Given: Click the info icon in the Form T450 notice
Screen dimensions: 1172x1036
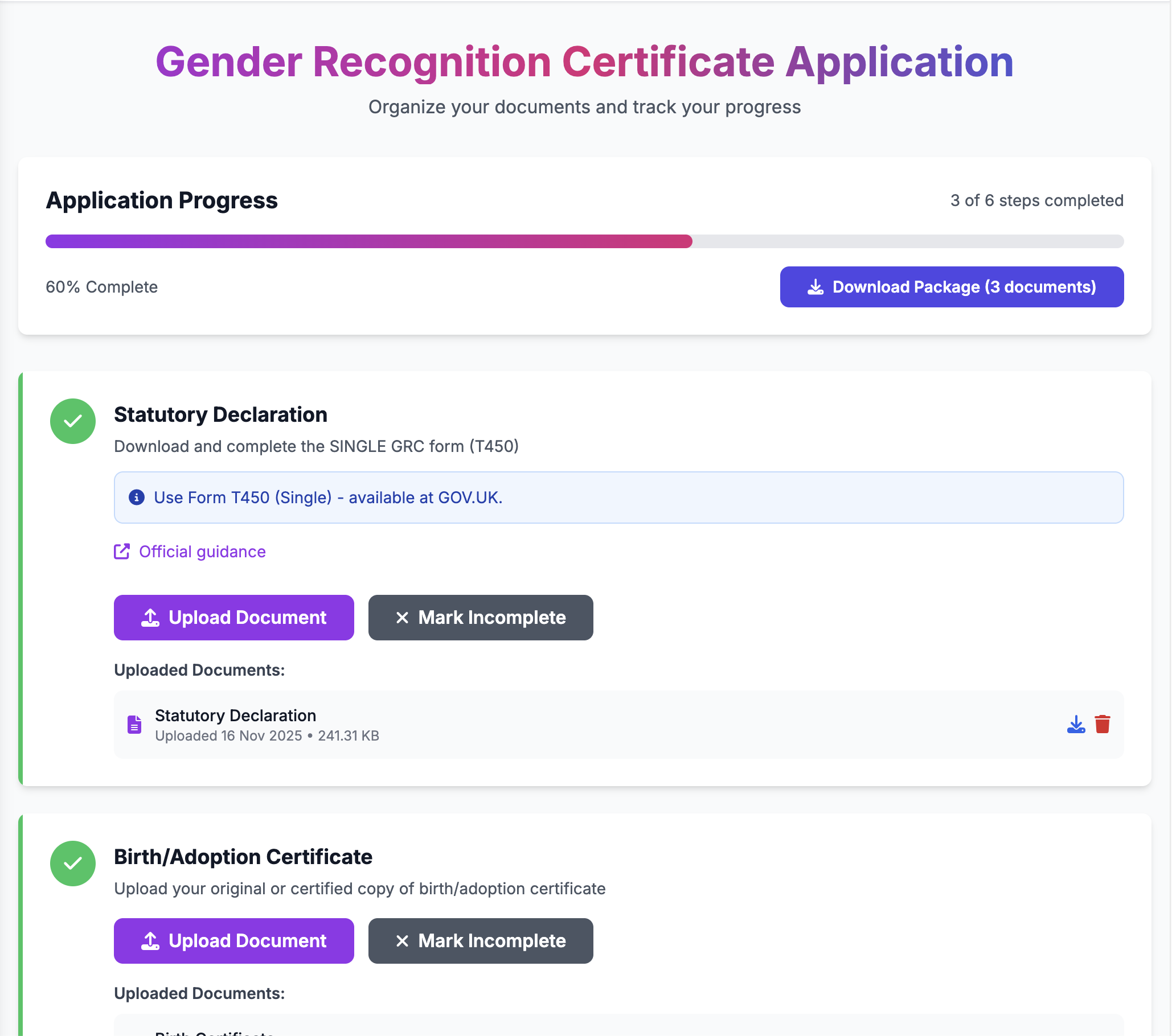Looking at the screenshot, I should pos(137,498).
